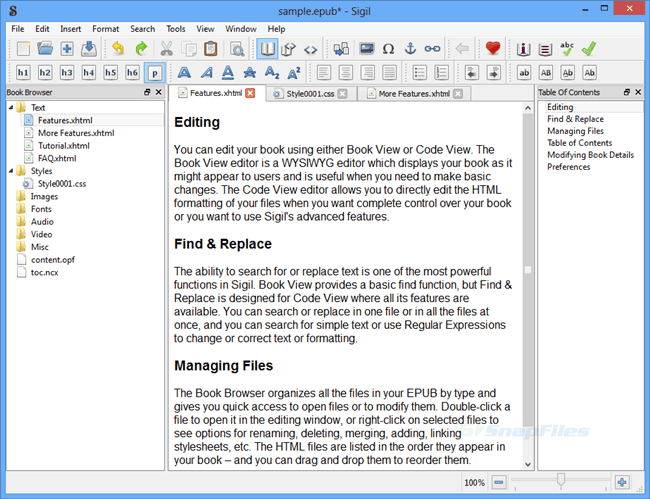This screenshot has height=499, width=650.
Task: Toggle bold formatting
Action: coord(184,73)
